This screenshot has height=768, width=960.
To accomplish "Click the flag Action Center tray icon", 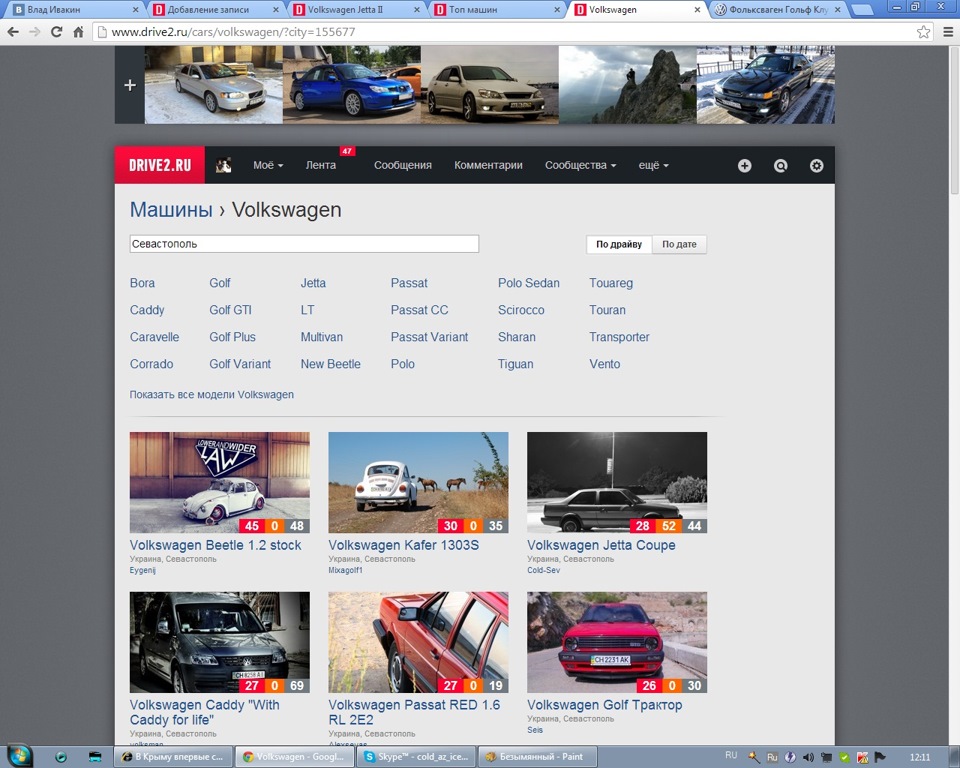I will 880,758.
